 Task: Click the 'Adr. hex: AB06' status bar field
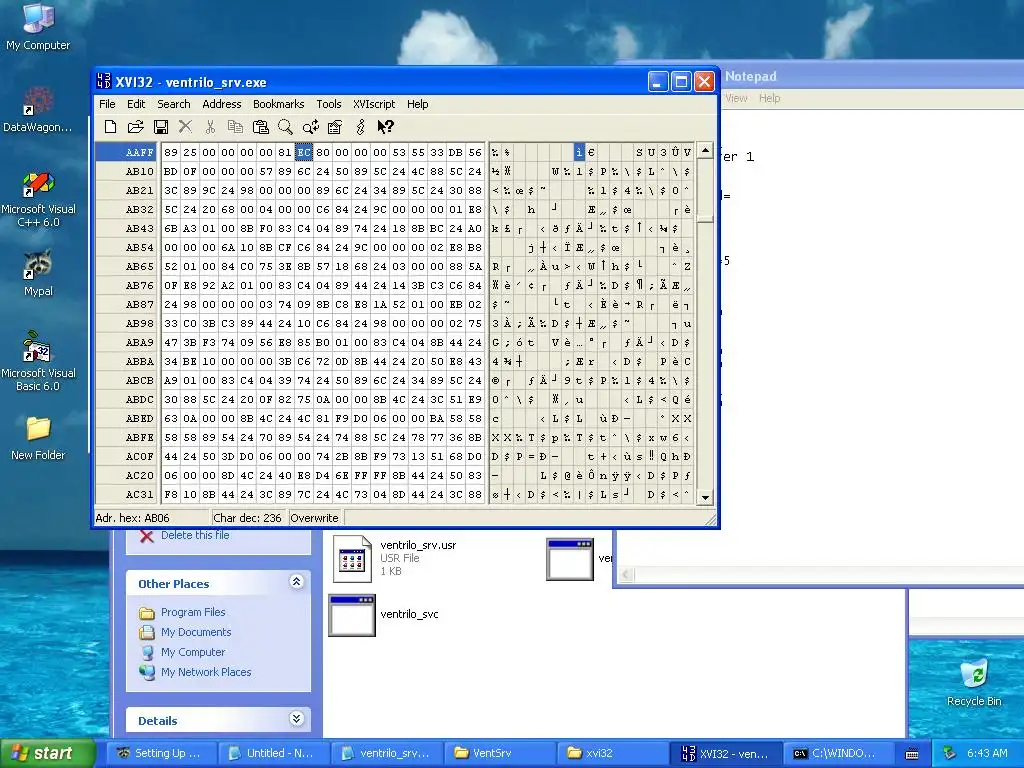(152, 518)
